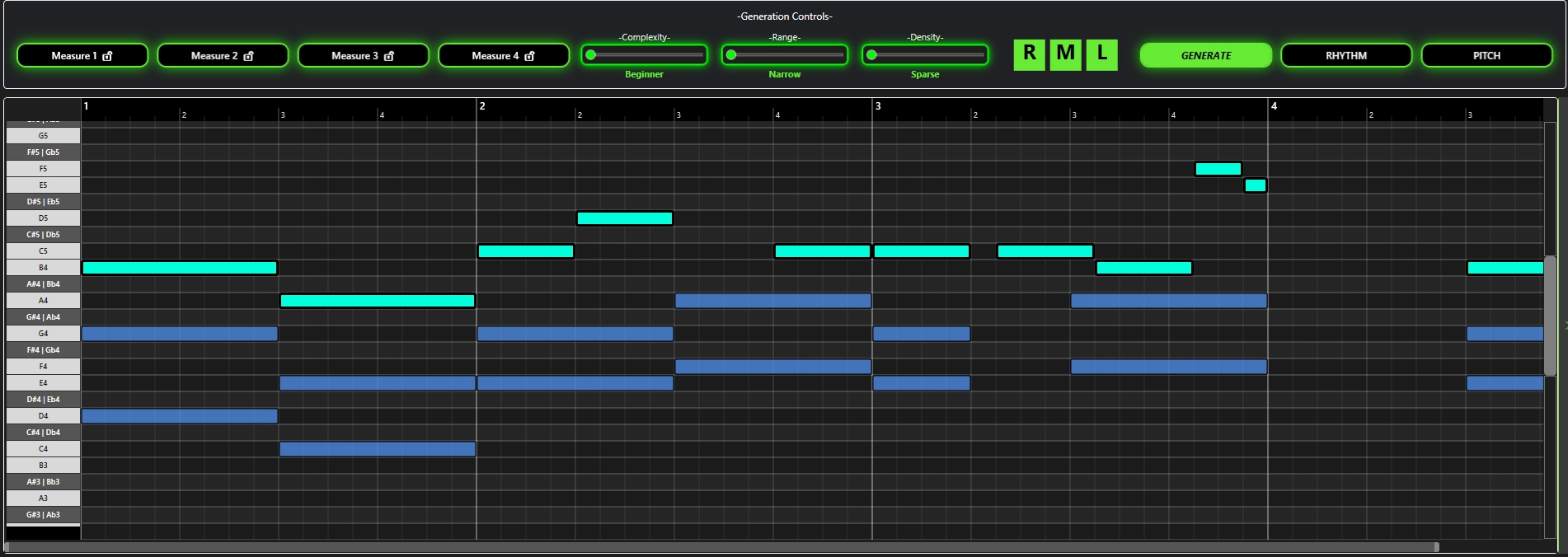Toggle the green R button
The image size is (1568, 557).
(x=1029, y=54)
